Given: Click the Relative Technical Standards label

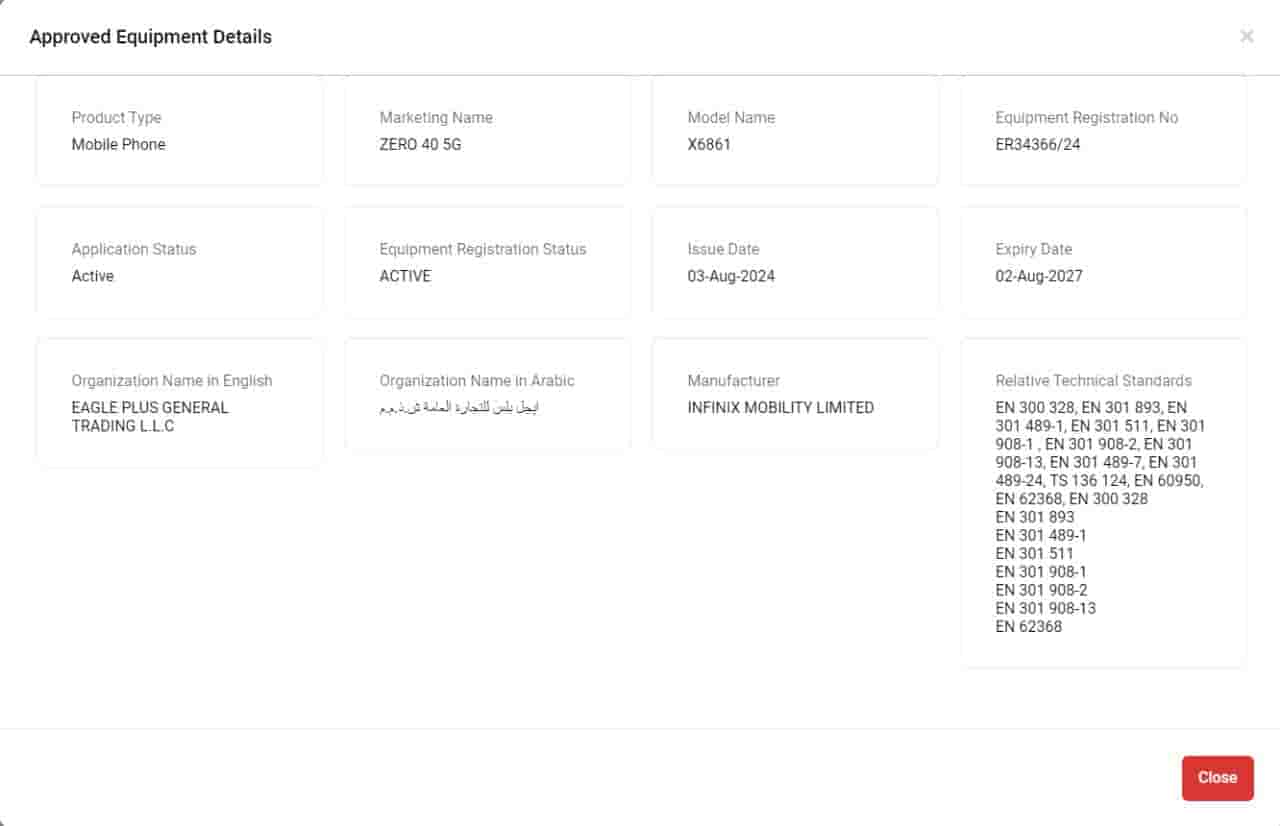Looking at the screenshot, I should point(1093,381).
